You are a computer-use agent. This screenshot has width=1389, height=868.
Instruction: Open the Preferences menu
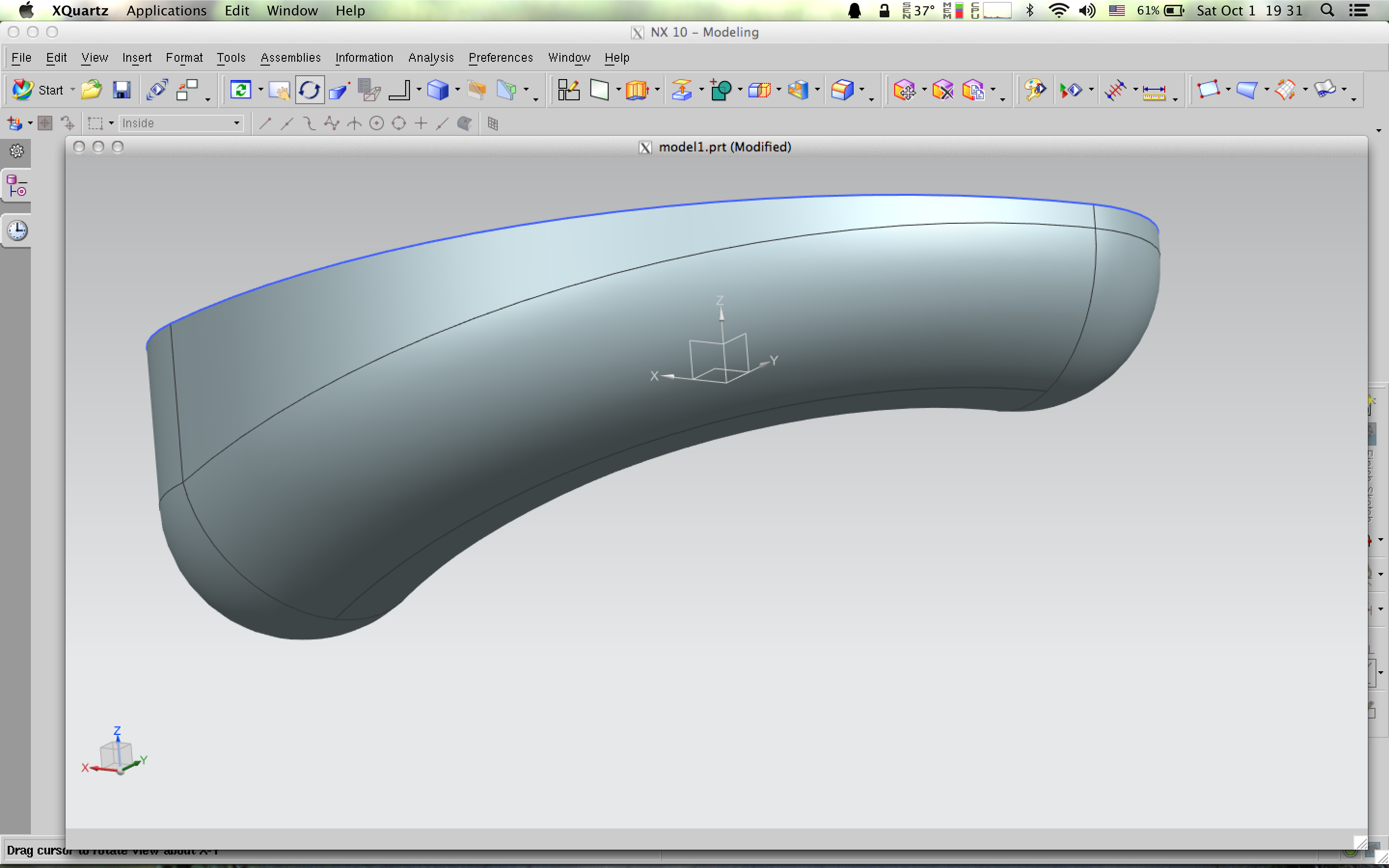tap(501, 57)
